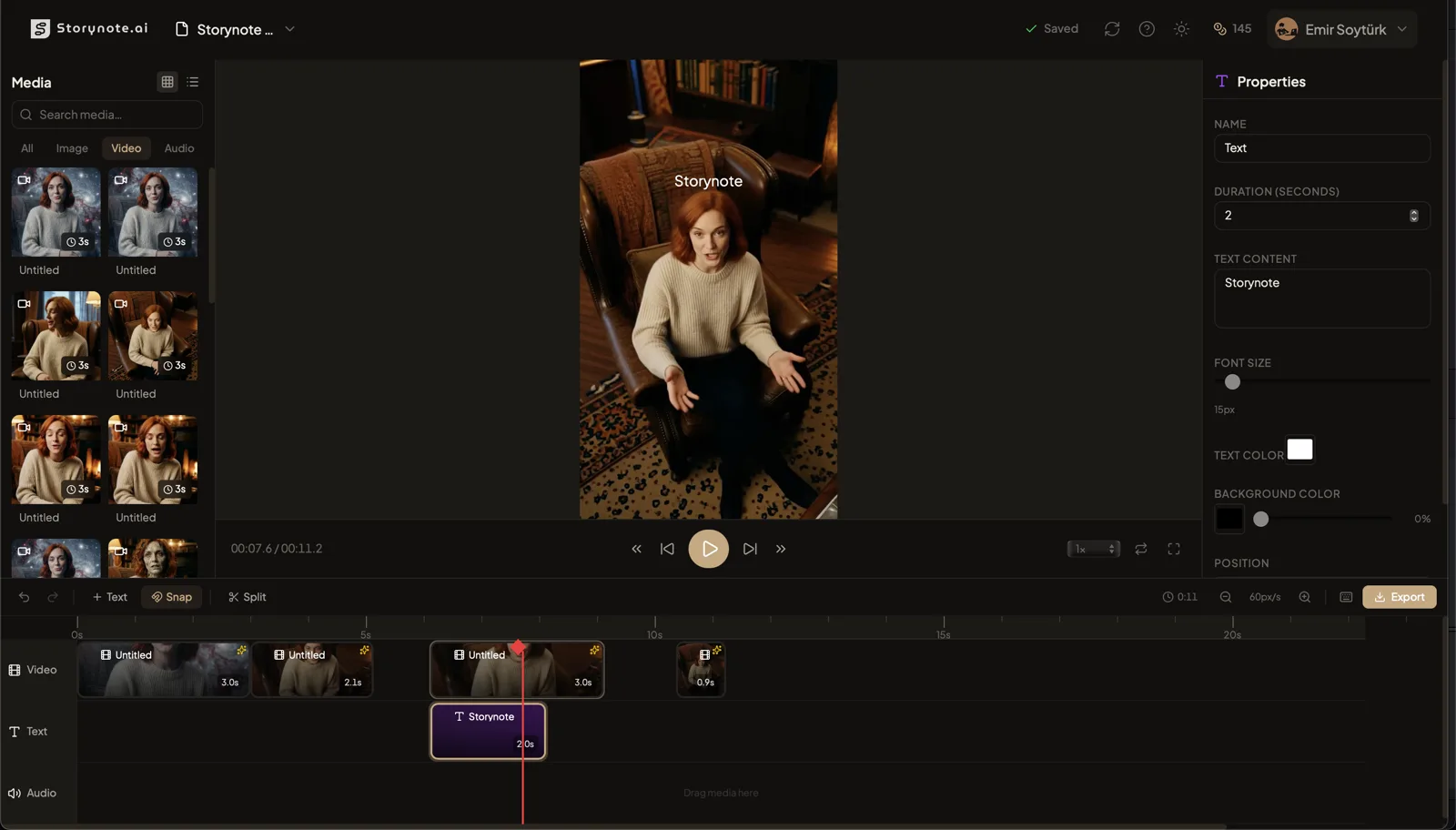Open help with the question mark icon
The height and width of the screenshot is (830, 1456).
click(1146, 28)
